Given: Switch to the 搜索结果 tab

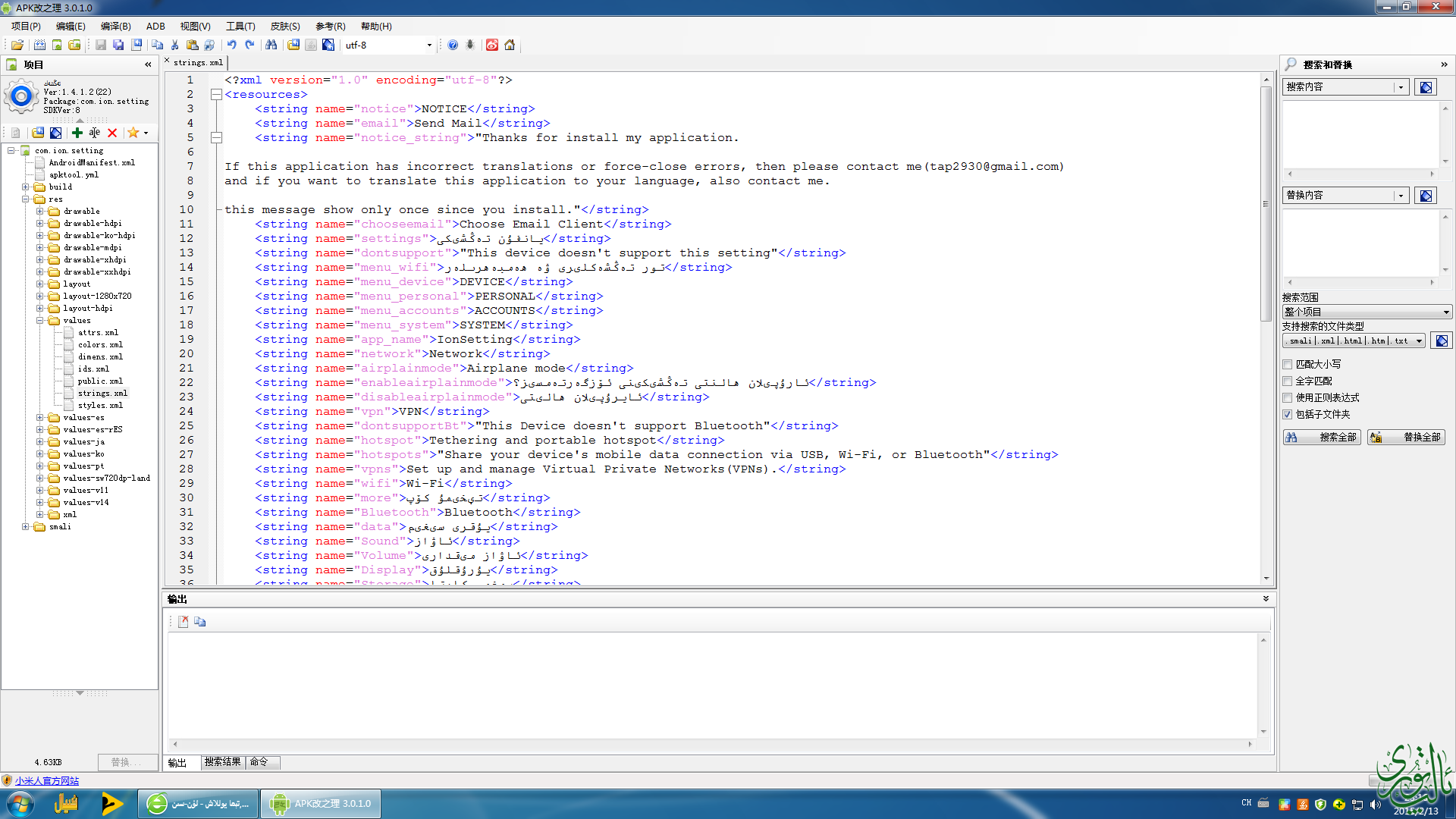Looking at the screenshot, I should click(222, 762).
